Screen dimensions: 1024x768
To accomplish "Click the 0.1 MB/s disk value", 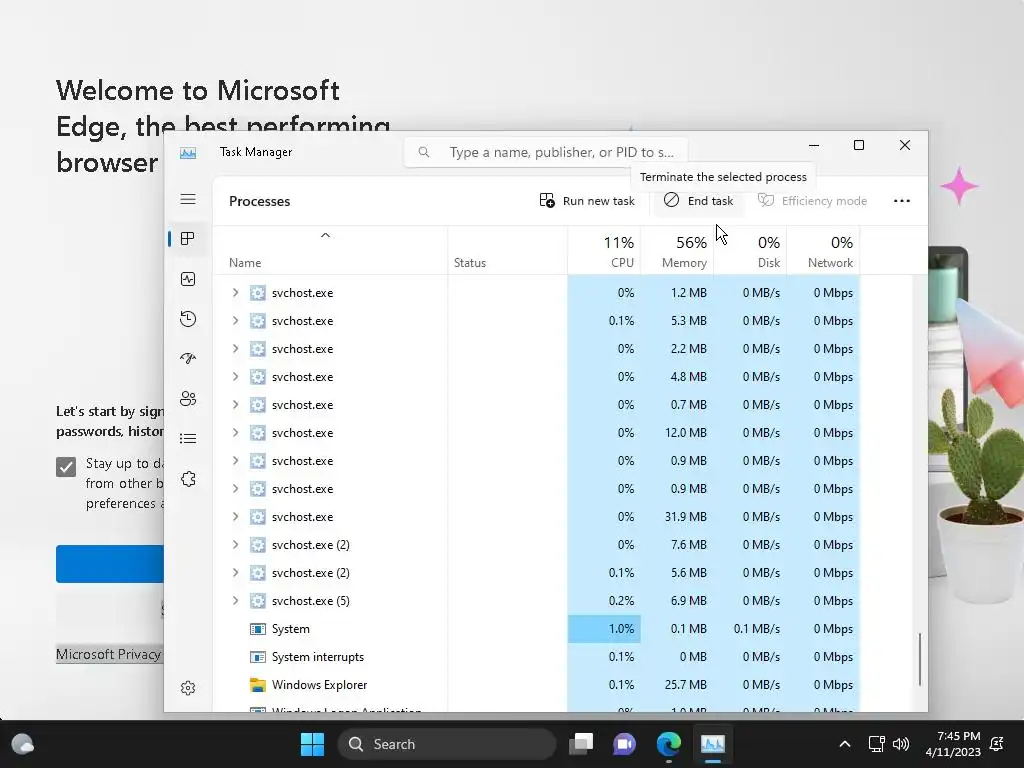I will pos(756,629).
